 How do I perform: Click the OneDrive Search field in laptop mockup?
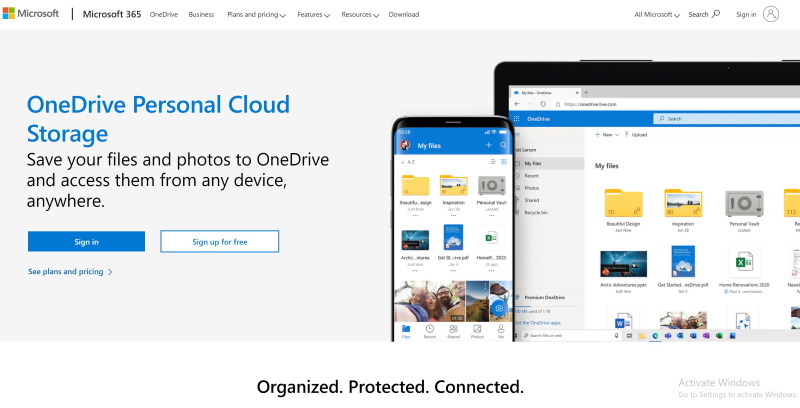727,119
